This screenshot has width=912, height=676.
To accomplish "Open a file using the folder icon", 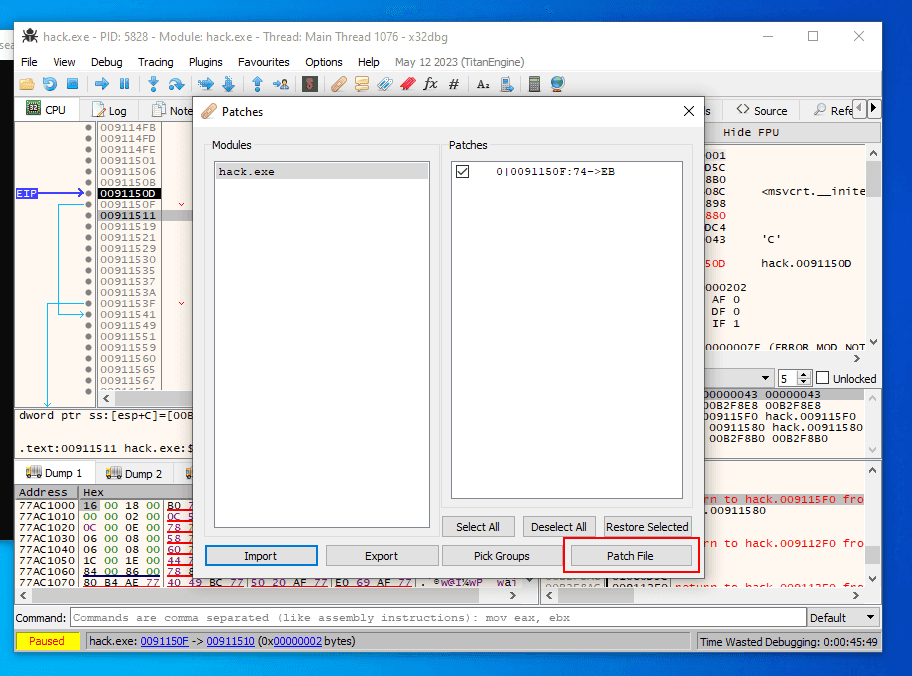I will click(25, 84).
